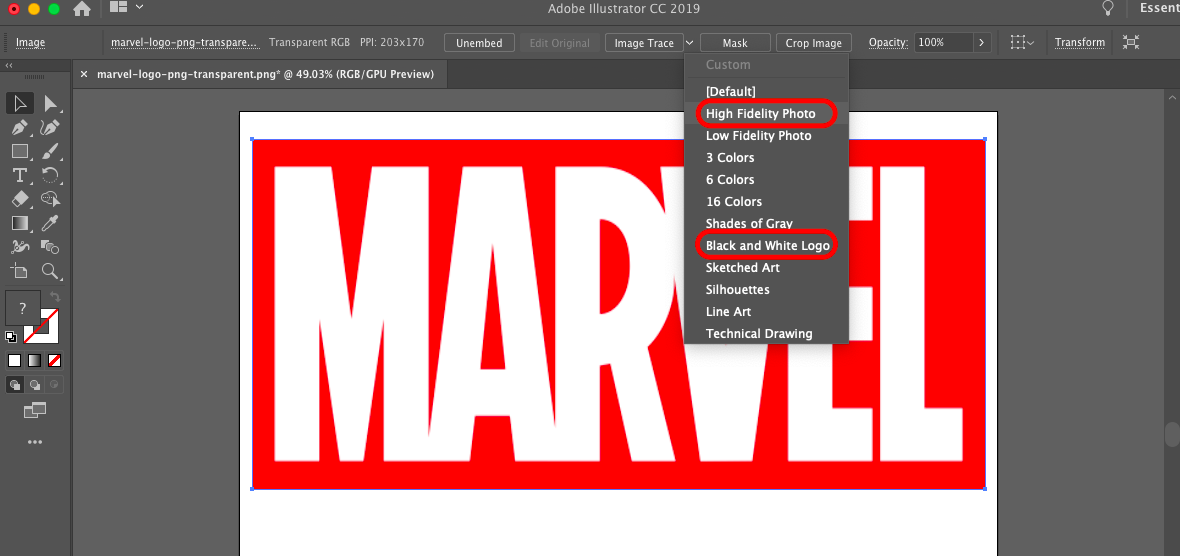Click the Crop Image button

814,43
